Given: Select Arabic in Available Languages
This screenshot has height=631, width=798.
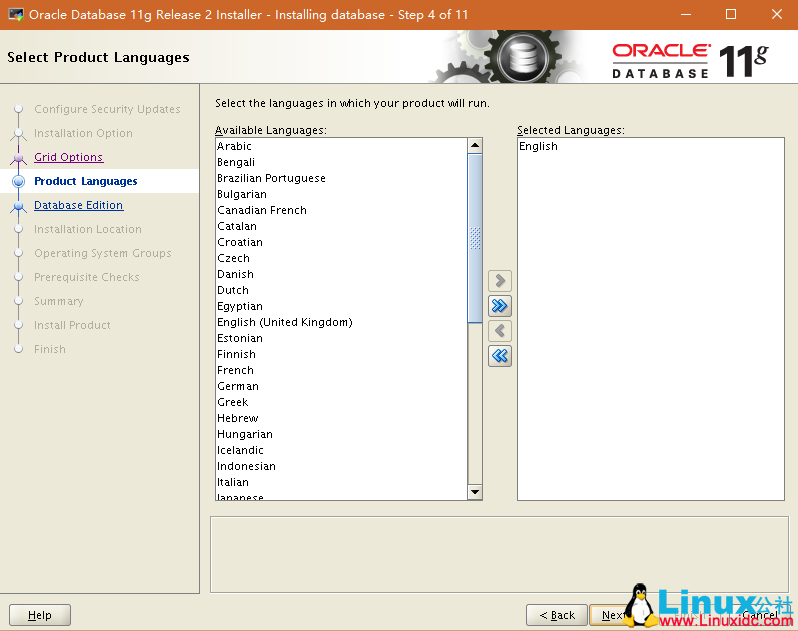Looking at the screenshot, I should (341, 146).
